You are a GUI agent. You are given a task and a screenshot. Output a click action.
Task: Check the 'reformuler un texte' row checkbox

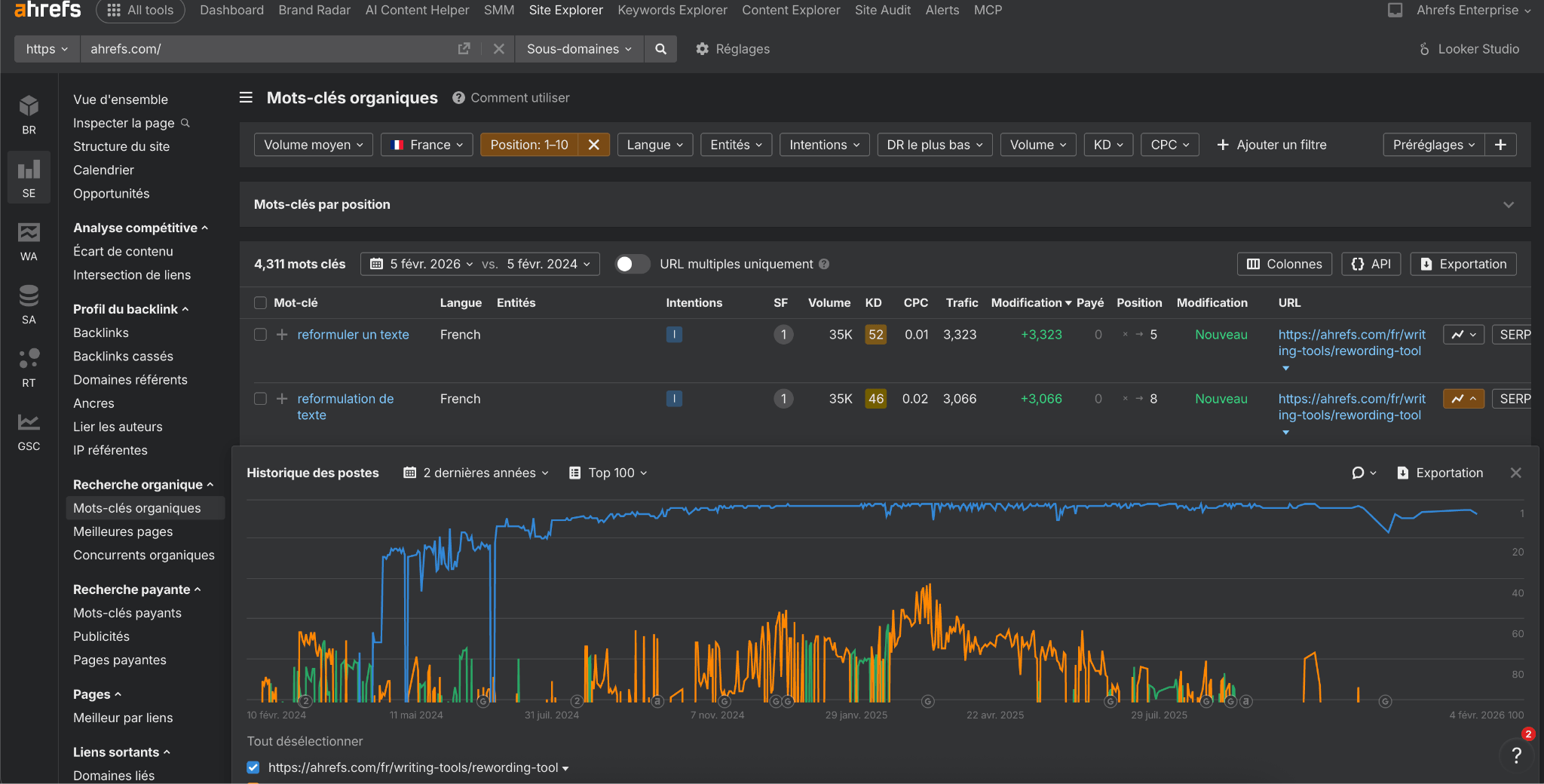(x=260, y=335)
